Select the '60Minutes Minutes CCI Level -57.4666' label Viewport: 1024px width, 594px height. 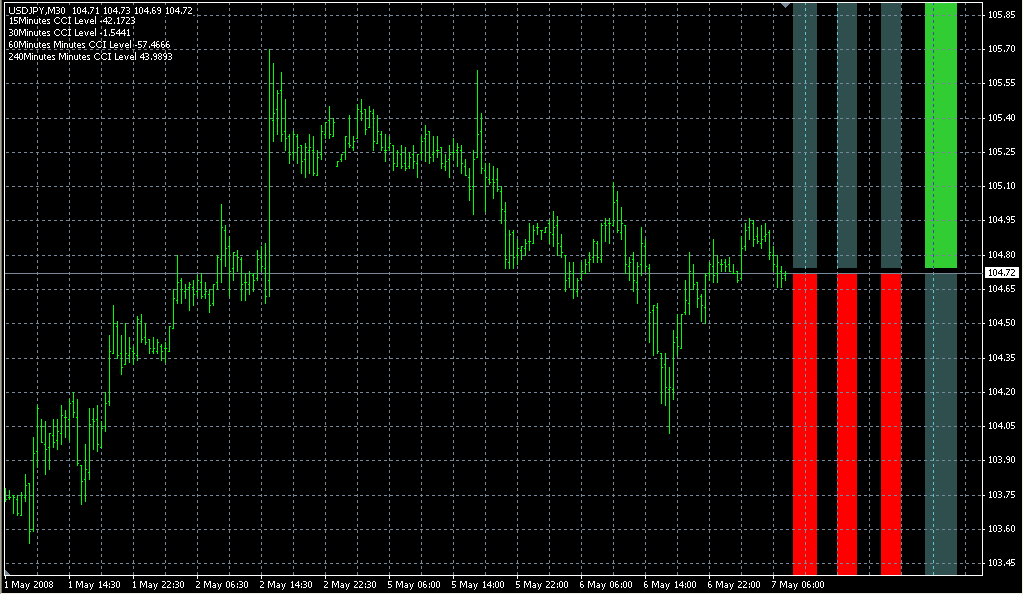(89, 45)
